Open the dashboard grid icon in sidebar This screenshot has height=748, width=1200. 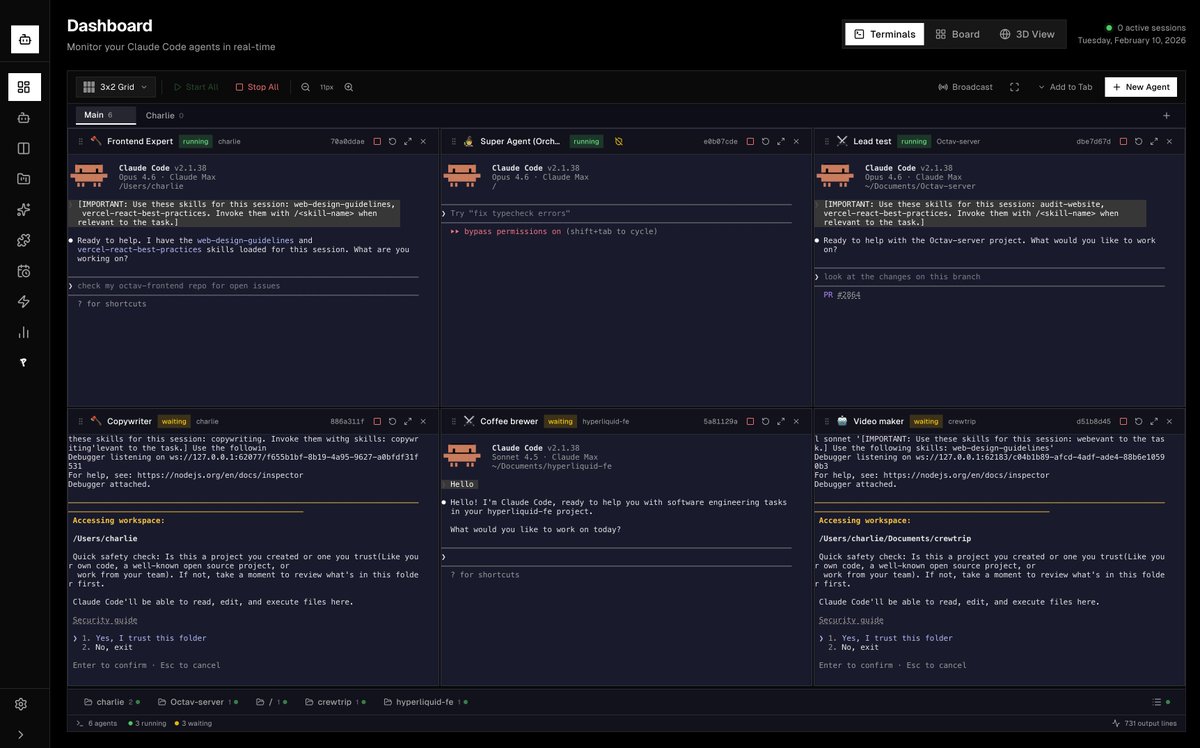pos(24,87)
